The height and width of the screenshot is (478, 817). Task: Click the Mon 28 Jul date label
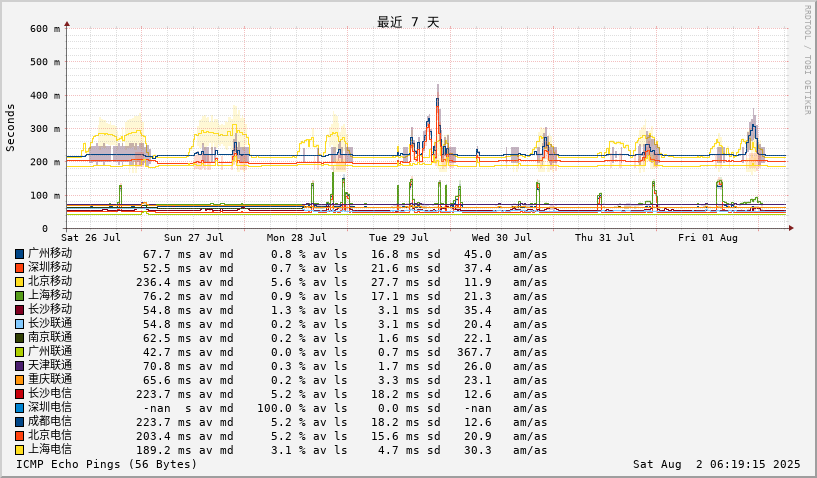pos(296,238)
